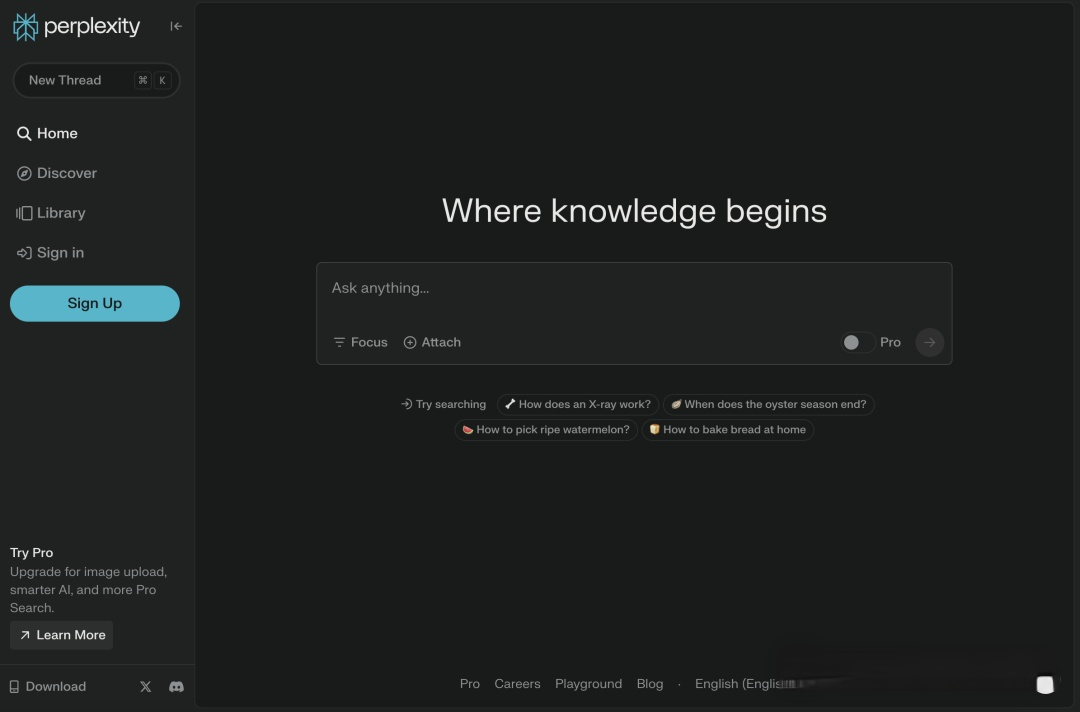Click the Try Pro heading
1080x712 pixels.
tap(31, 552)
